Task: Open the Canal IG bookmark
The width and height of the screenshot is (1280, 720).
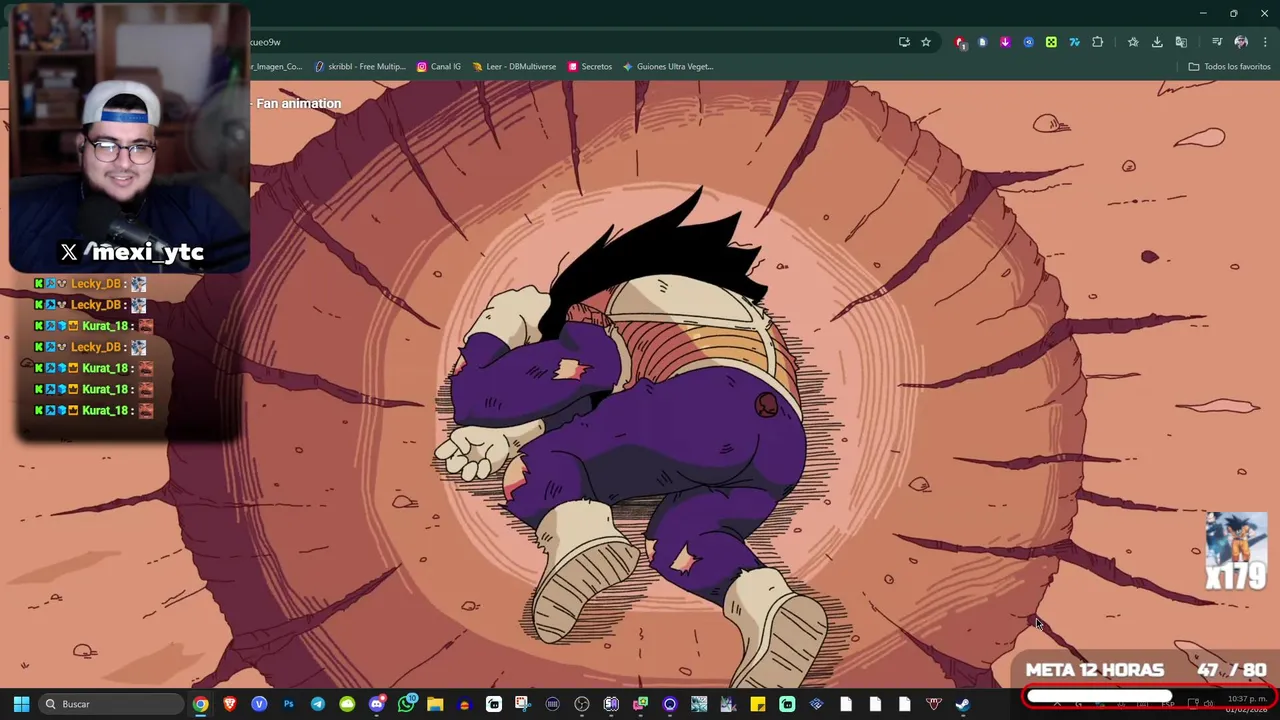Action: click(438, 66)
